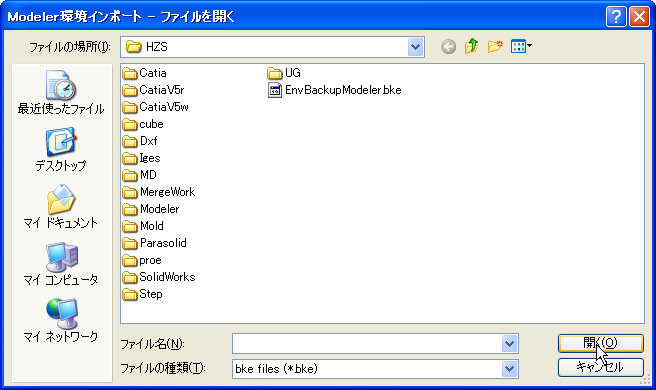
Task: Select the Parasolid folder icon
Action: point(130,244)
